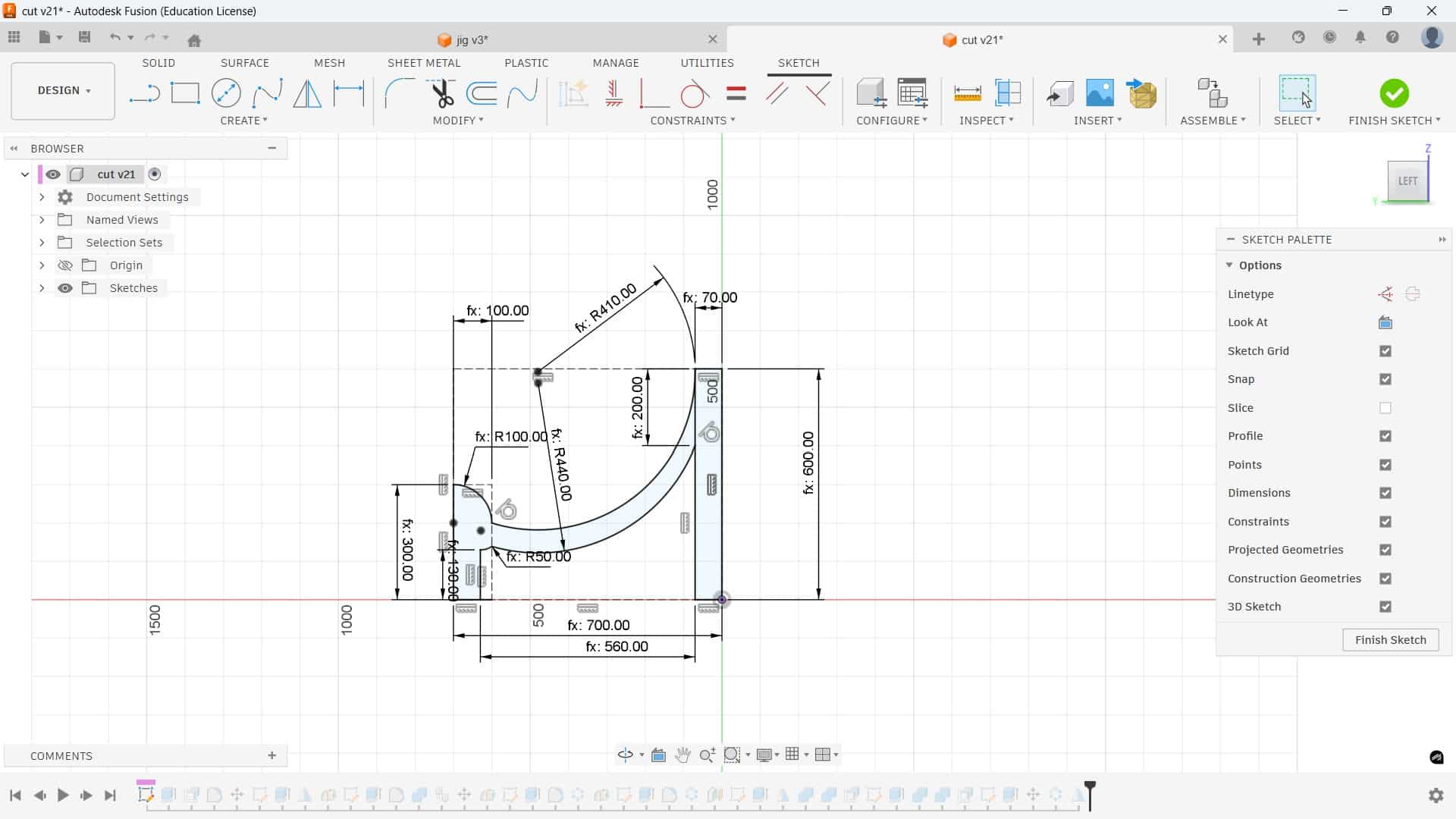The height and width of the screenshot is (819, 1456).
Task: Apply the Equal constraint icon
Action: coord(736,94)
